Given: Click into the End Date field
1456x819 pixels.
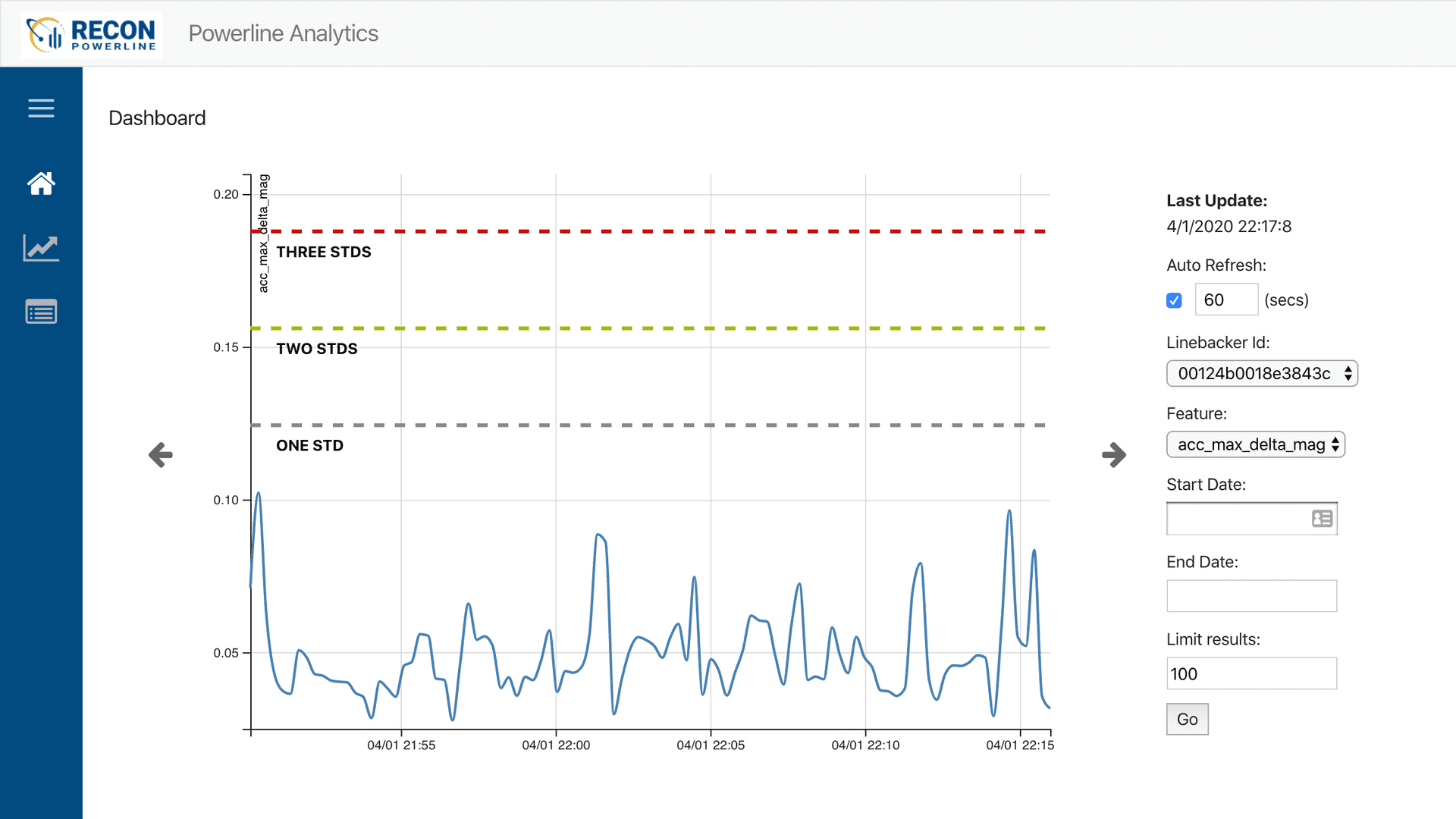Looking at the screenshot, I should pos(1251,596).
